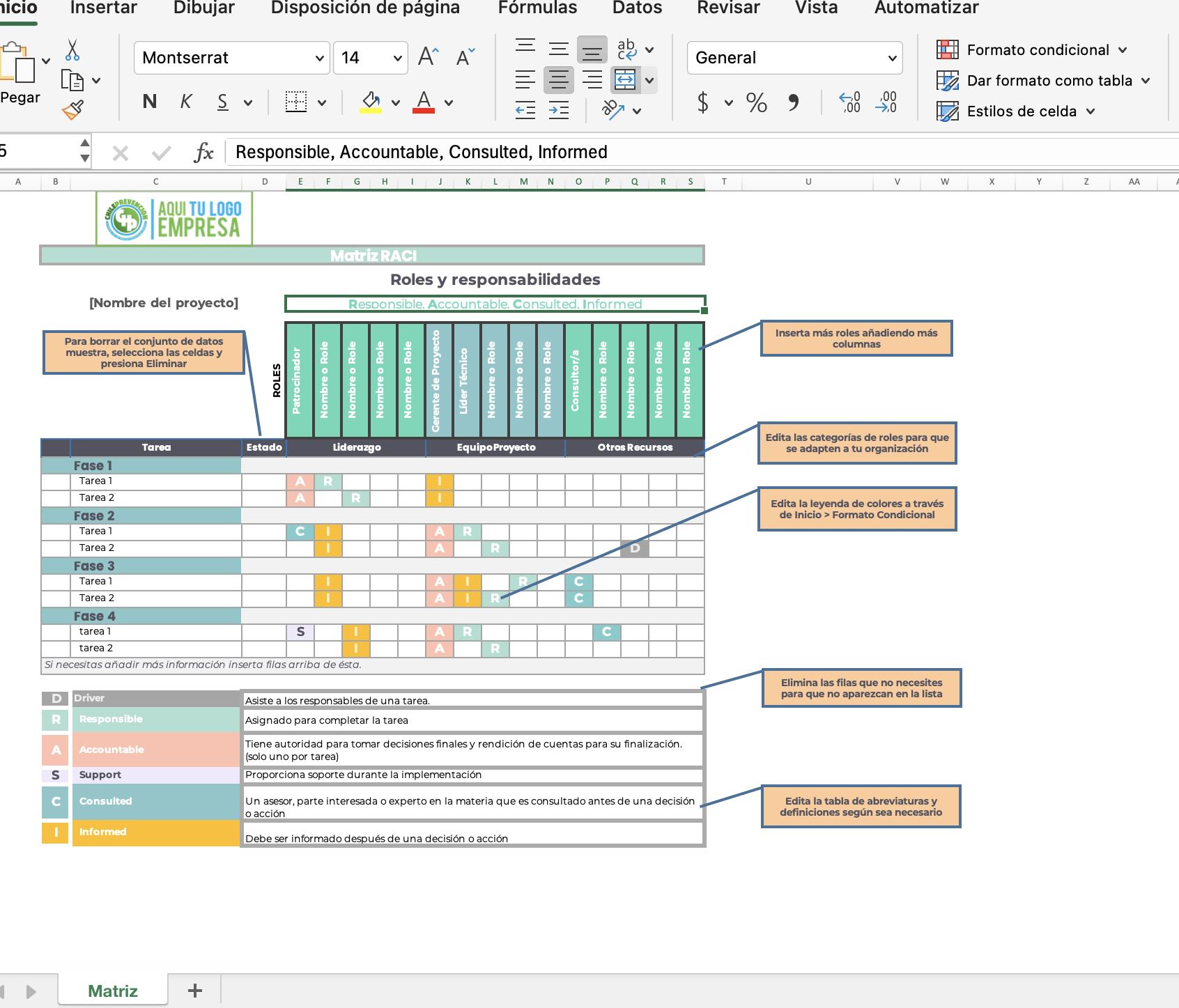Image resolution: width=1179 pixels, height=1008 pixels.
Task: Decrease the font size
Action: (x=463, y=57)
